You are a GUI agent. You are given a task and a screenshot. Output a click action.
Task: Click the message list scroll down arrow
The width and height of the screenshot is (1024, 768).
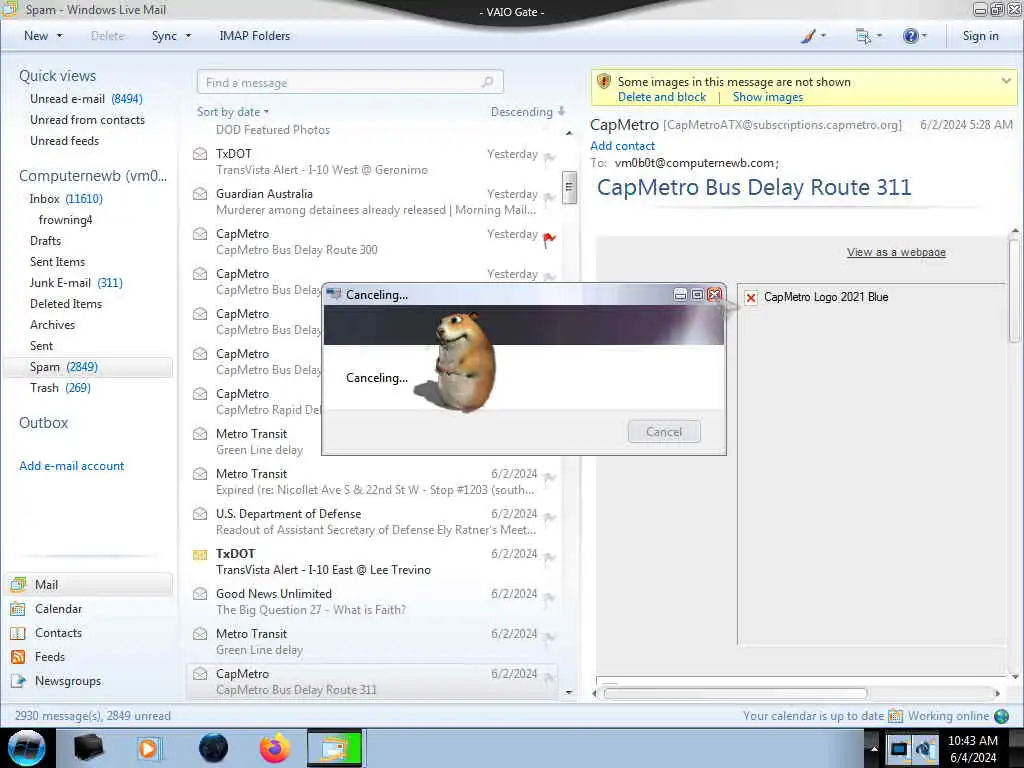[x=569, y=692]
